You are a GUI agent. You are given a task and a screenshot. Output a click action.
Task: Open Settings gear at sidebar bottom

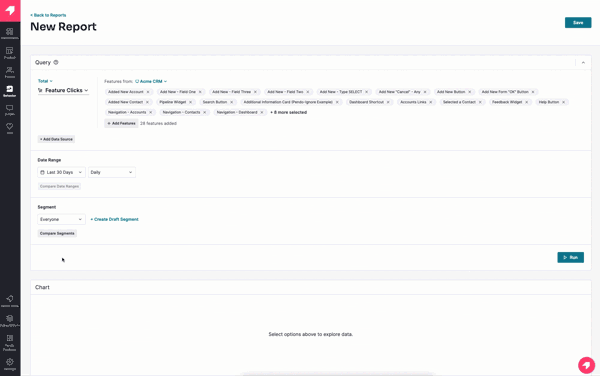(x=10, y=364)
